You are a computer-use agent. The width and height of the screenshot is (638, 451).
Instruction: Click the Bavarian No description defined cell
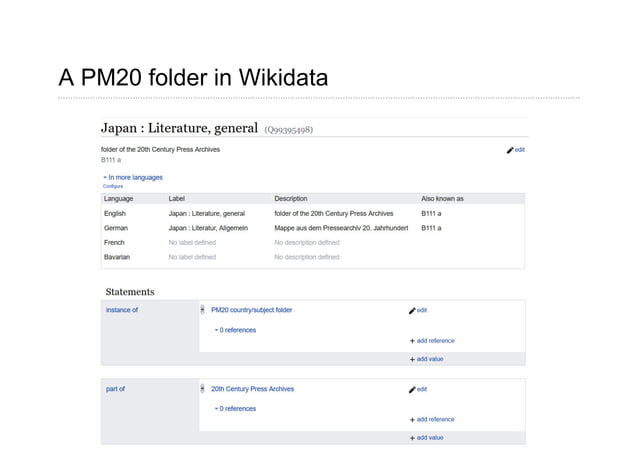(x=306, y=257)
